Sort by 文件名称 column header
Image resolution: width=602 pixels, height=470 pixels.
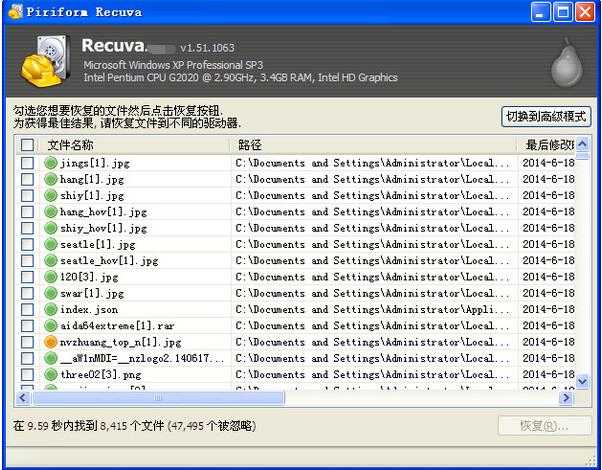[134, 145]
